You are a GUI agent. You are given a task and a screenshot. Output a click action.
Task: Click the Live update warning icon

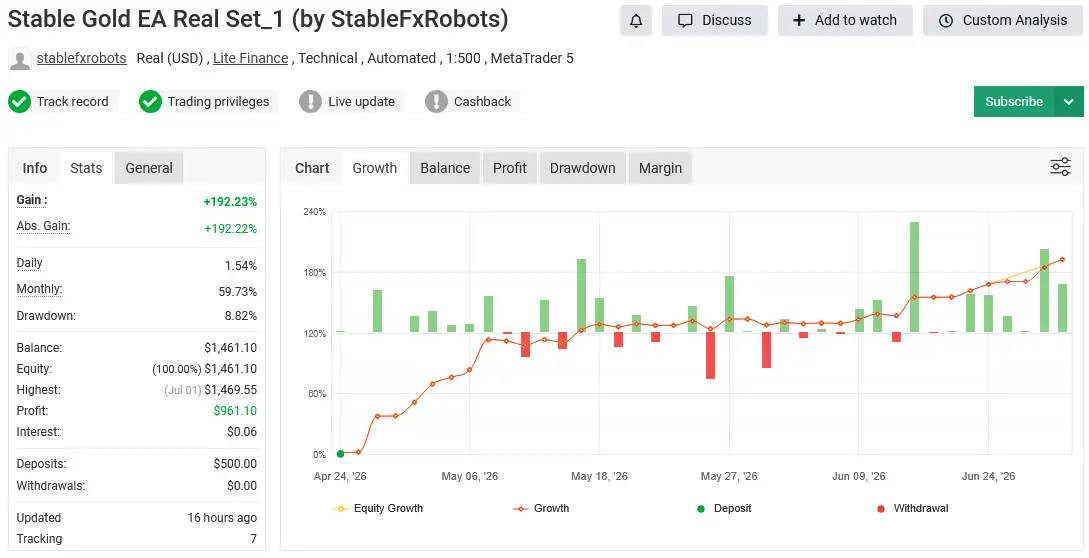(x=310, y=101)
